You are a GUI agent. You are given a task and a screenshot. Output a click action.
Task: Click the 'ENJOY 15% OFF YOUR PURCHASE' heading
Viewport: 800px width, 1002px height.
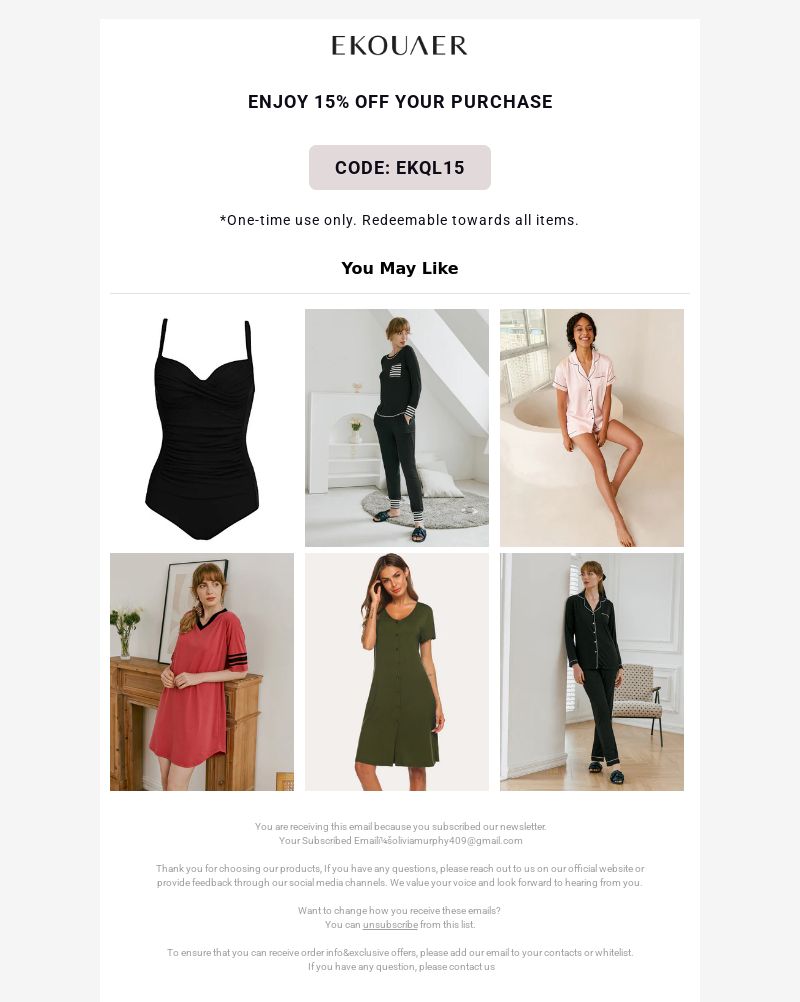pyautogui.click(x=400, y=102)
